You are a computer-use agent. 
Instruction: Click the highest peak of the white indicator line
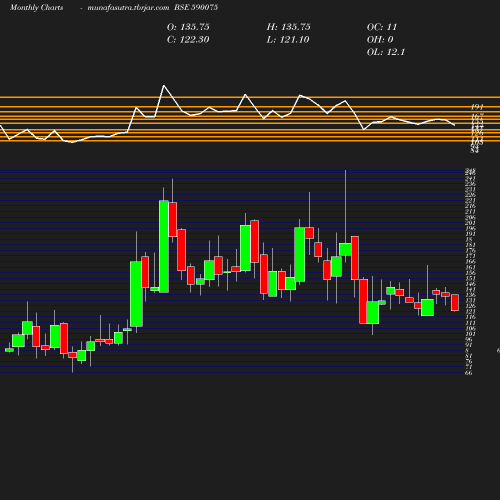pos(164,86)
